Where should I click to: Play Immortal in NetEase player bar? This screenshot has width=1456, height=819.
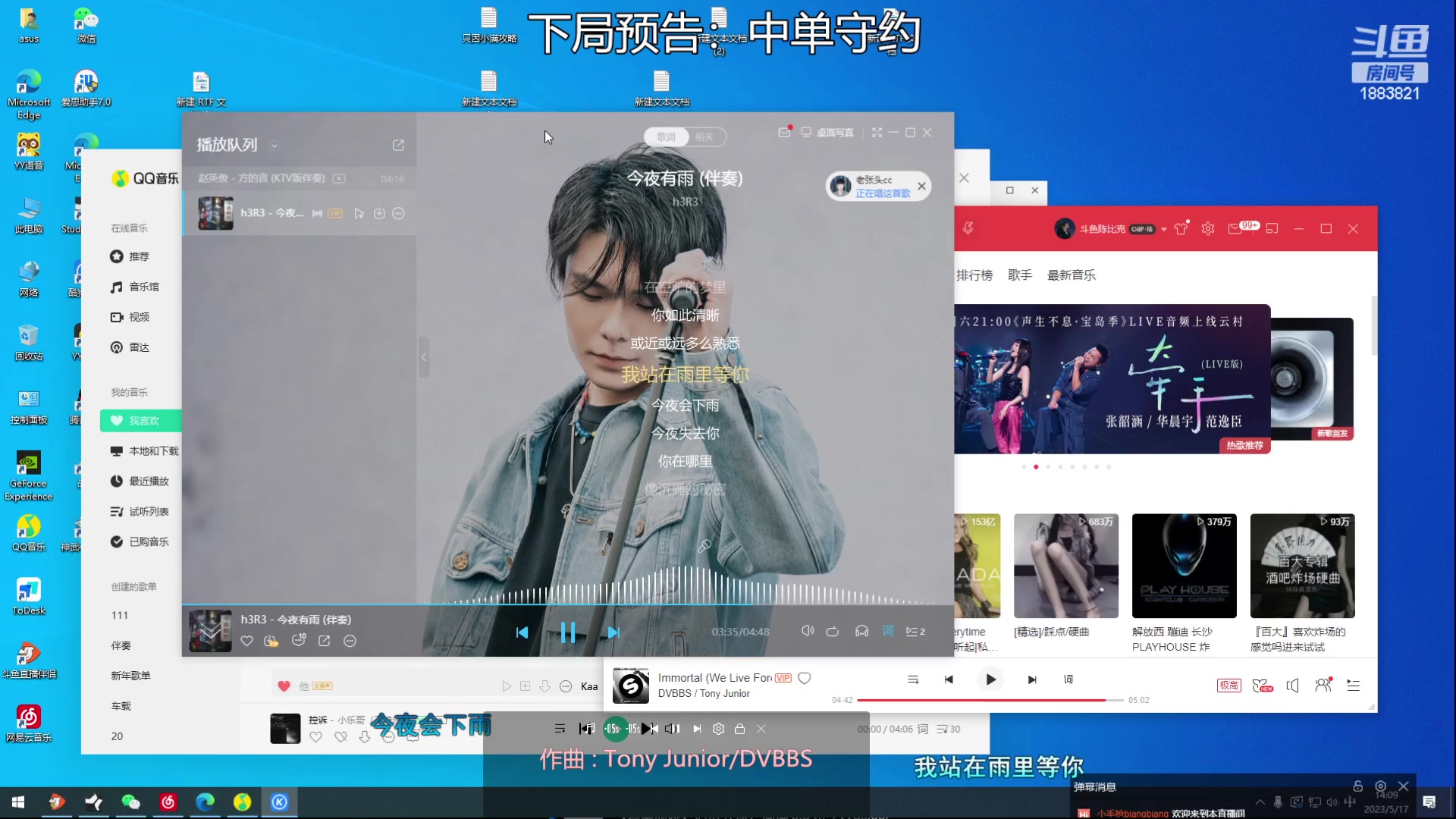coord(990,679)
